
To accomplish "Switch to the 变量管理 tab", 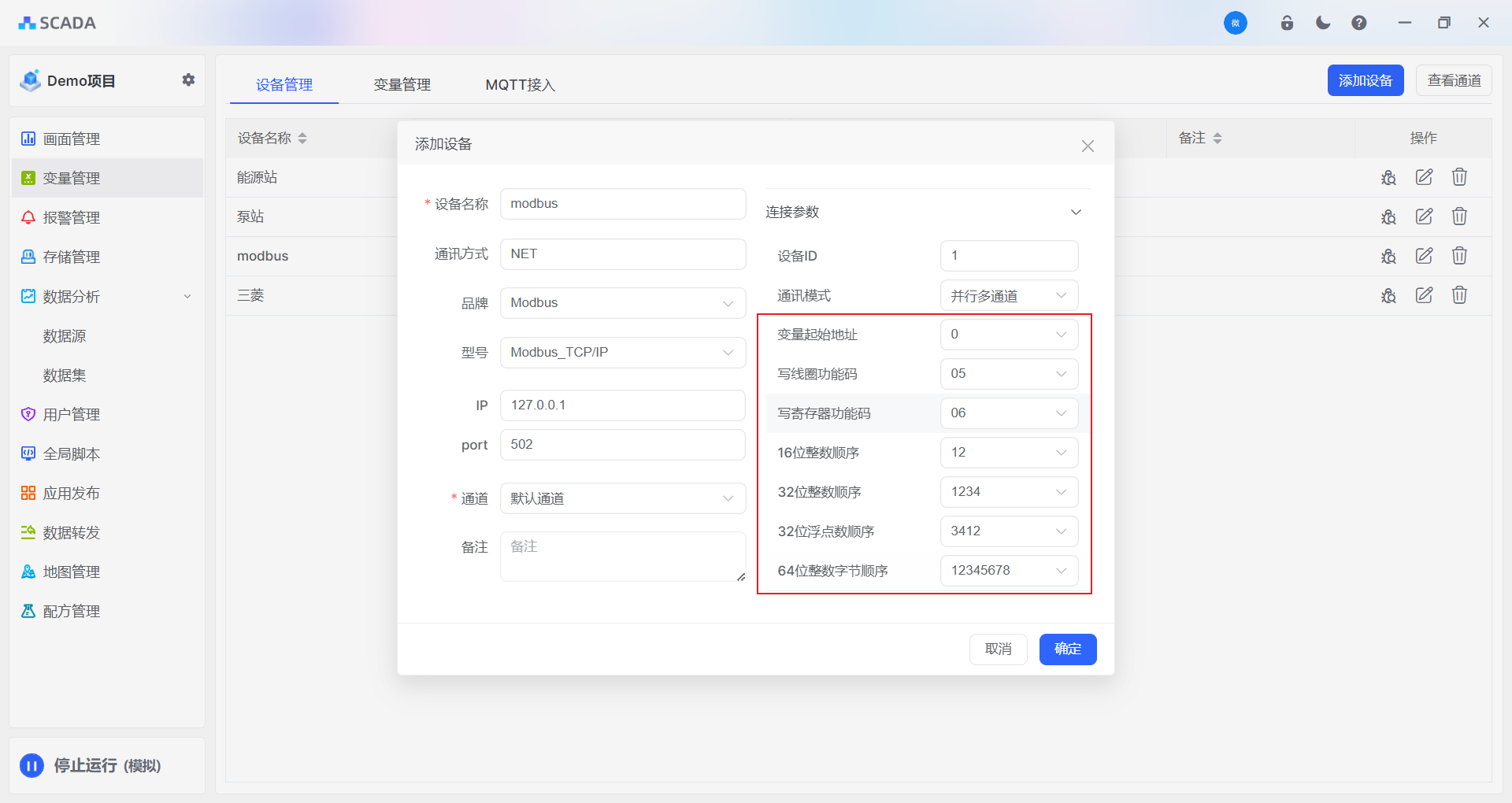I will point(402,84).
